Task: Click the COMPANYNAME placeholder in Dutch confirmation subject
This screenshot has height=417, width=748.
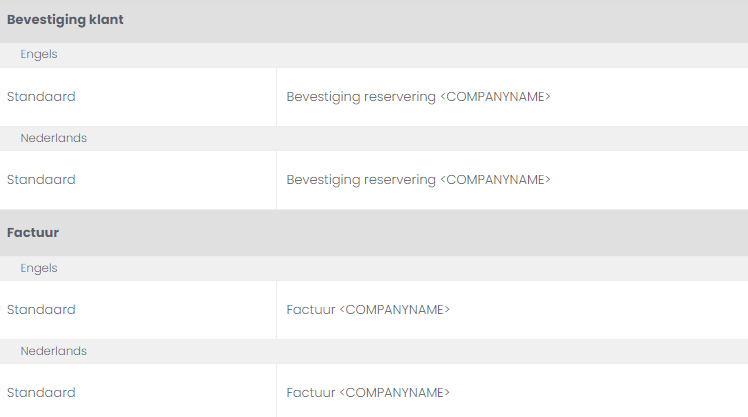Action: tap(496, 180)
